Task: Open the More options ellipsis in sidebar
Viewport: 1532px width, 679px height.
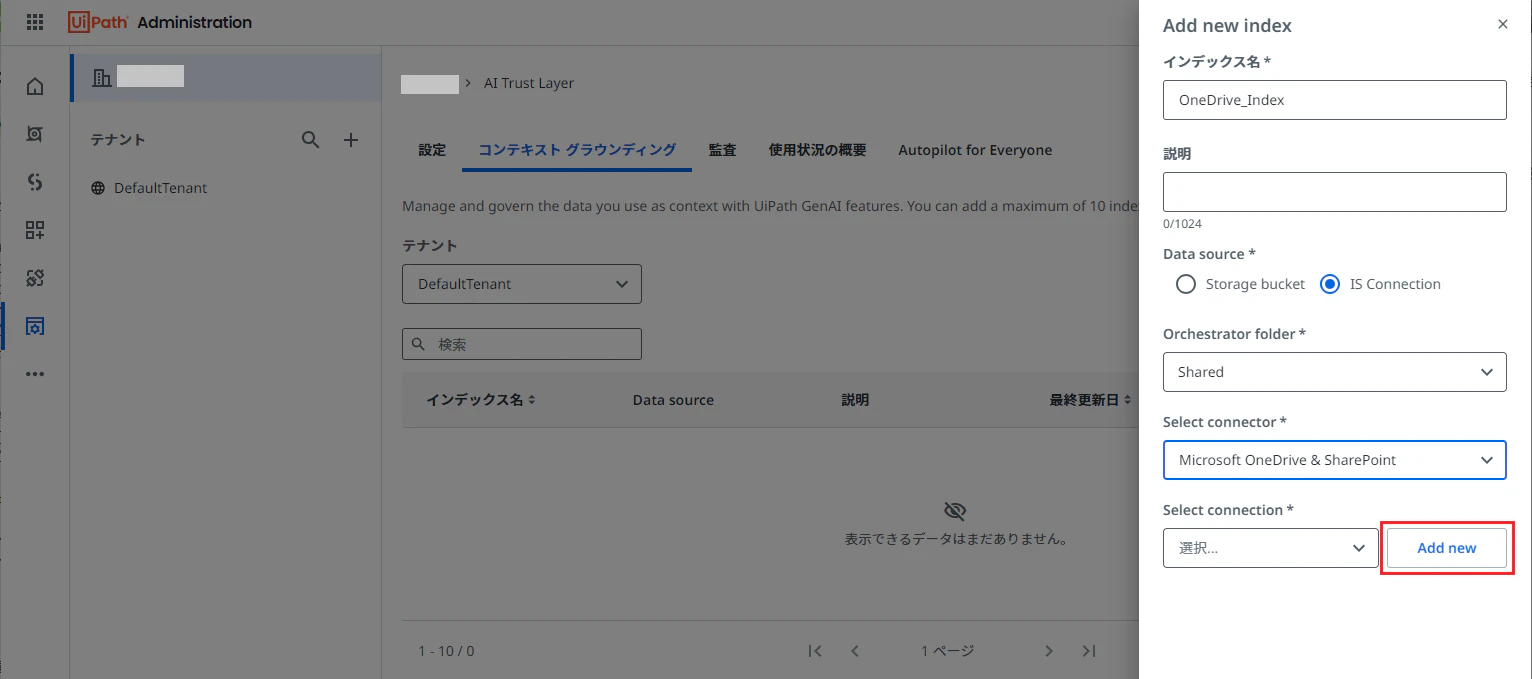Action: (x=35, y=374)
